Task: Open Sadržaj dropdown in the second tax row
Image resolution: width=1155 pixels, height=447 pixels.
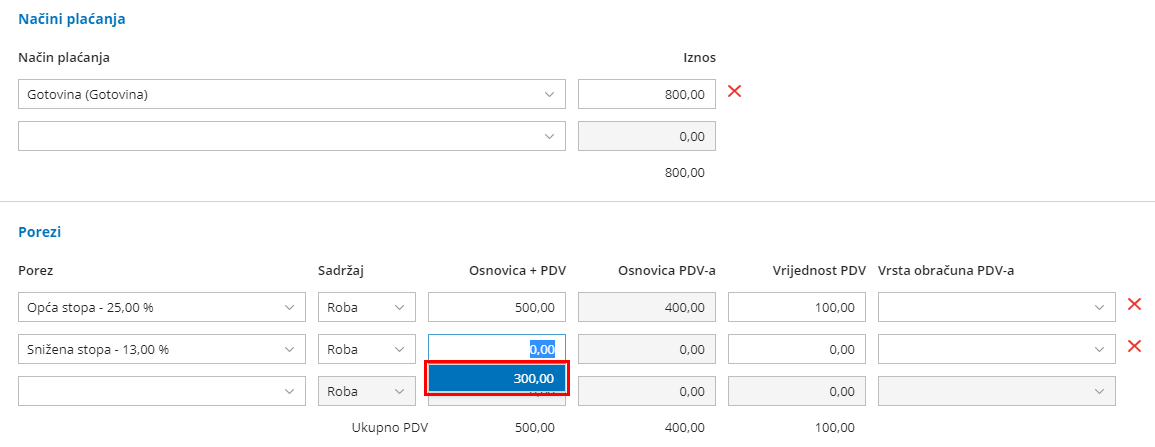Action: point(366,349)
